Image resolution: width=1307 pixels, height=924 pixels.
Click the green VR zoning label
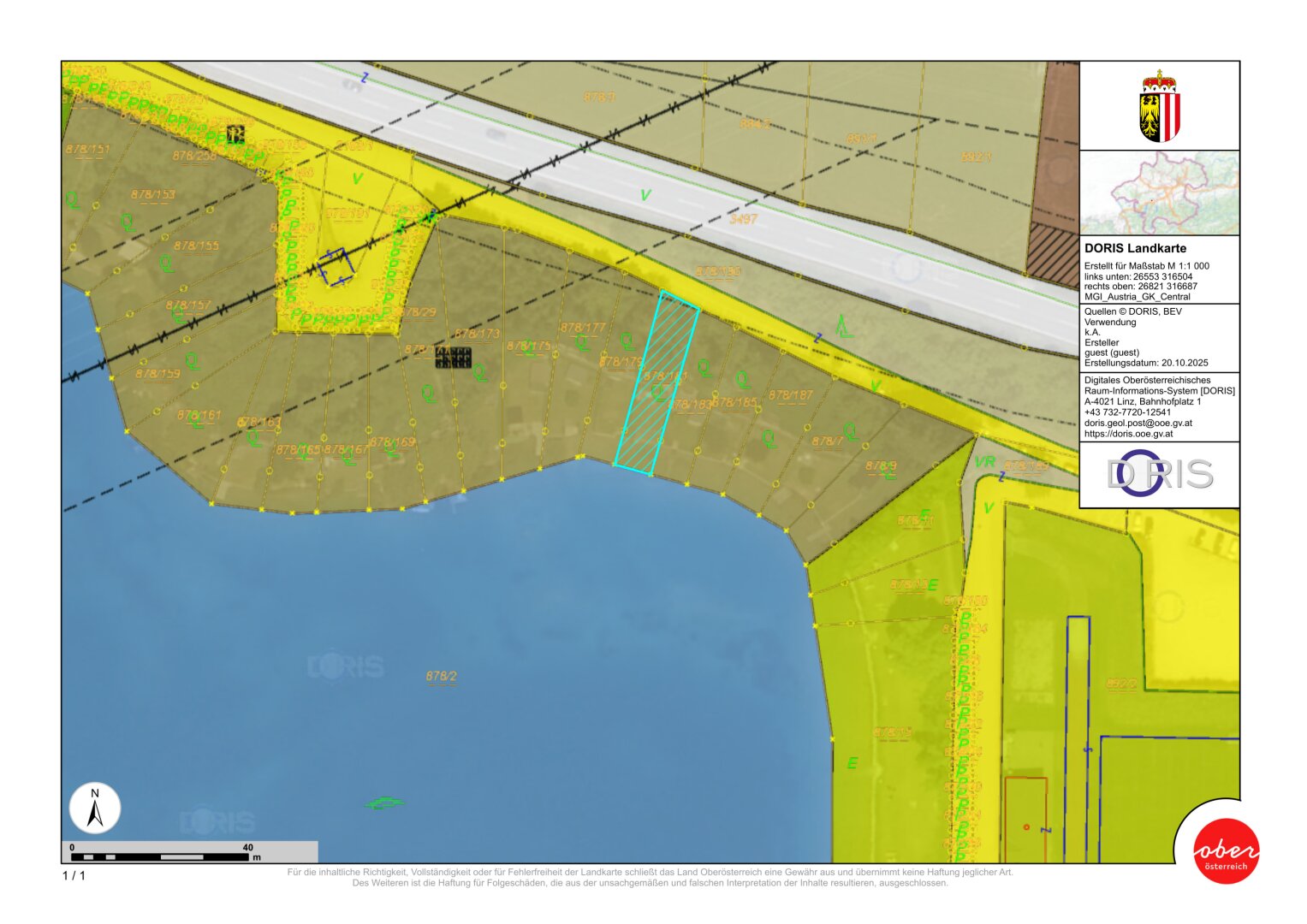(x=984, y=462)
